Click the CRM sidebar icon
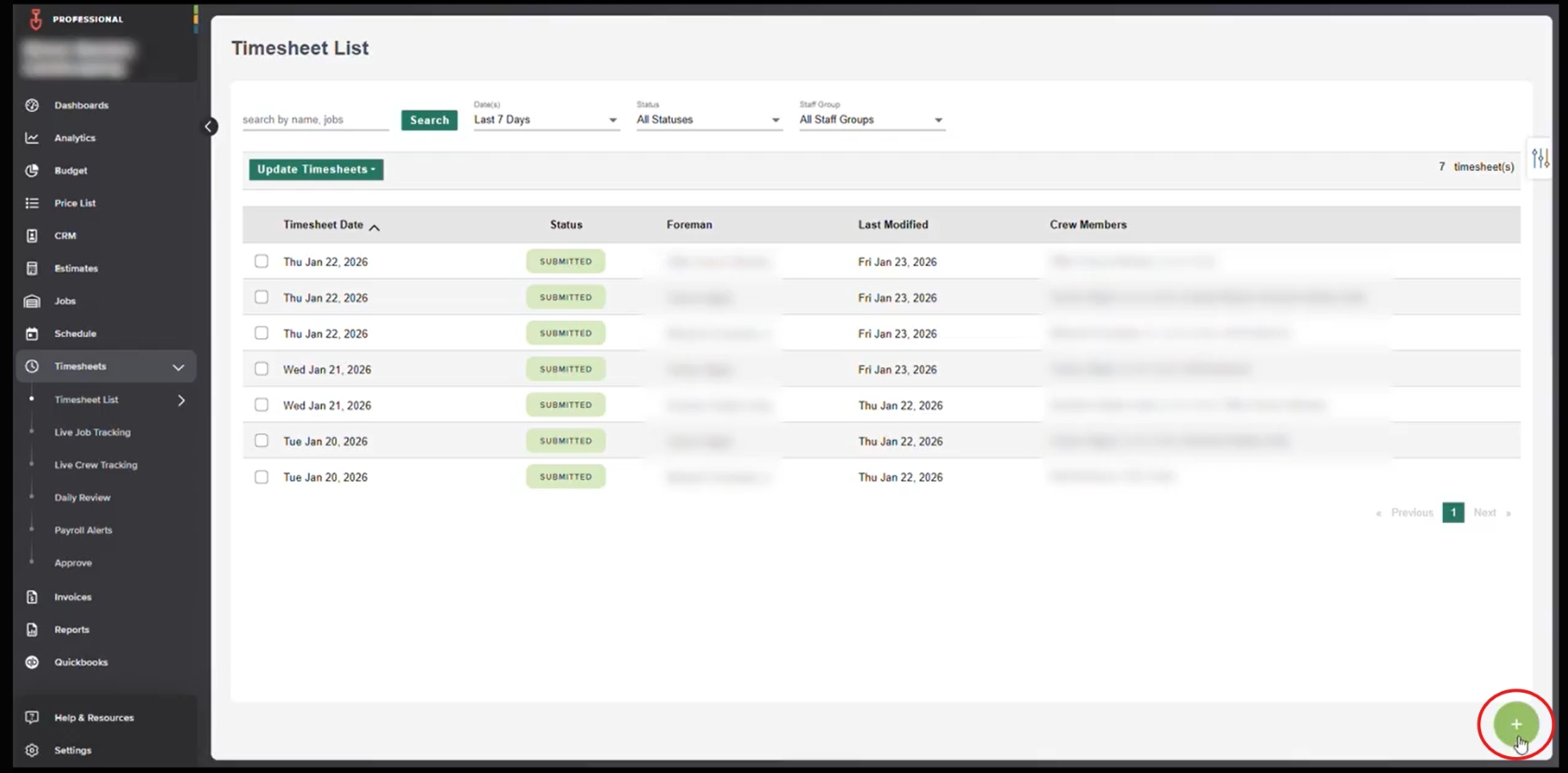This screenshot has width=1568, height=773. click(x=32, y=236)
